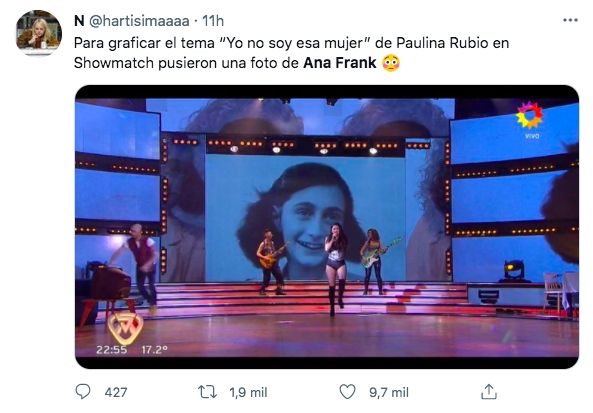Viewport: 593px width, 413px height.
Task: Click the bold Ana Frank text
Action: click(x=340, y=63)
